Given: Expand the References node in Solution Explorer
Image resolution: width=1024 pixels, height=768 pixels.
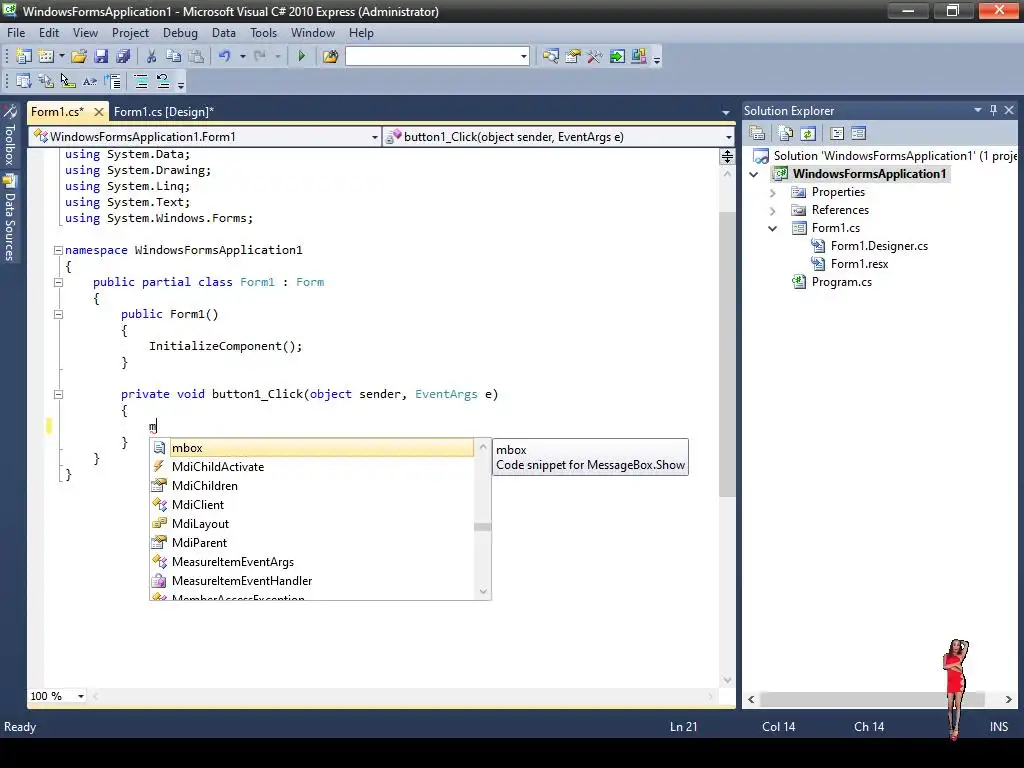Looking at the screenshot, I should pos(773,211).
